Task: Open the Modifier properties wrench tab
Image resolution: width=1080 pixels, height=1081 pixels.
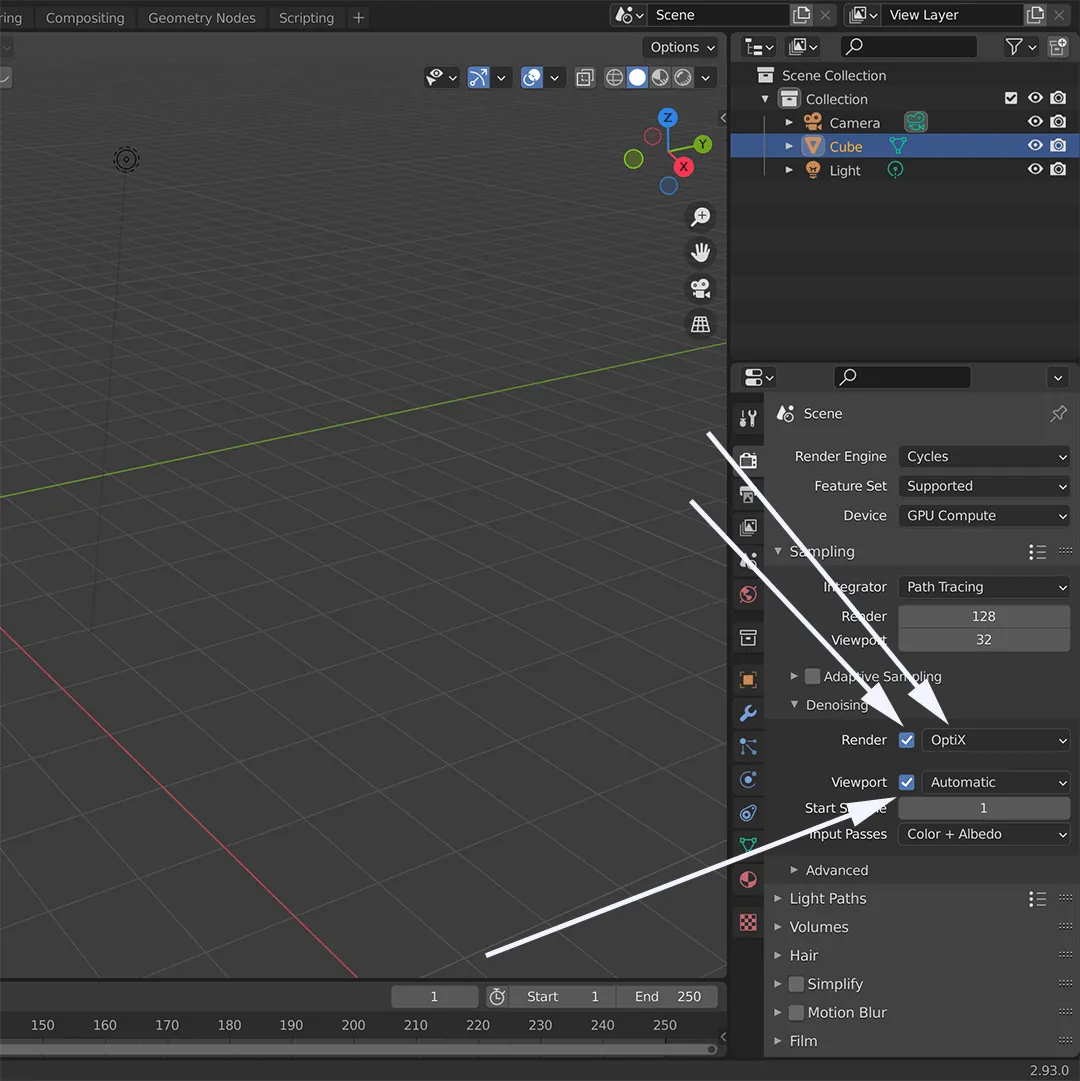Action: [x=748, y=713]
